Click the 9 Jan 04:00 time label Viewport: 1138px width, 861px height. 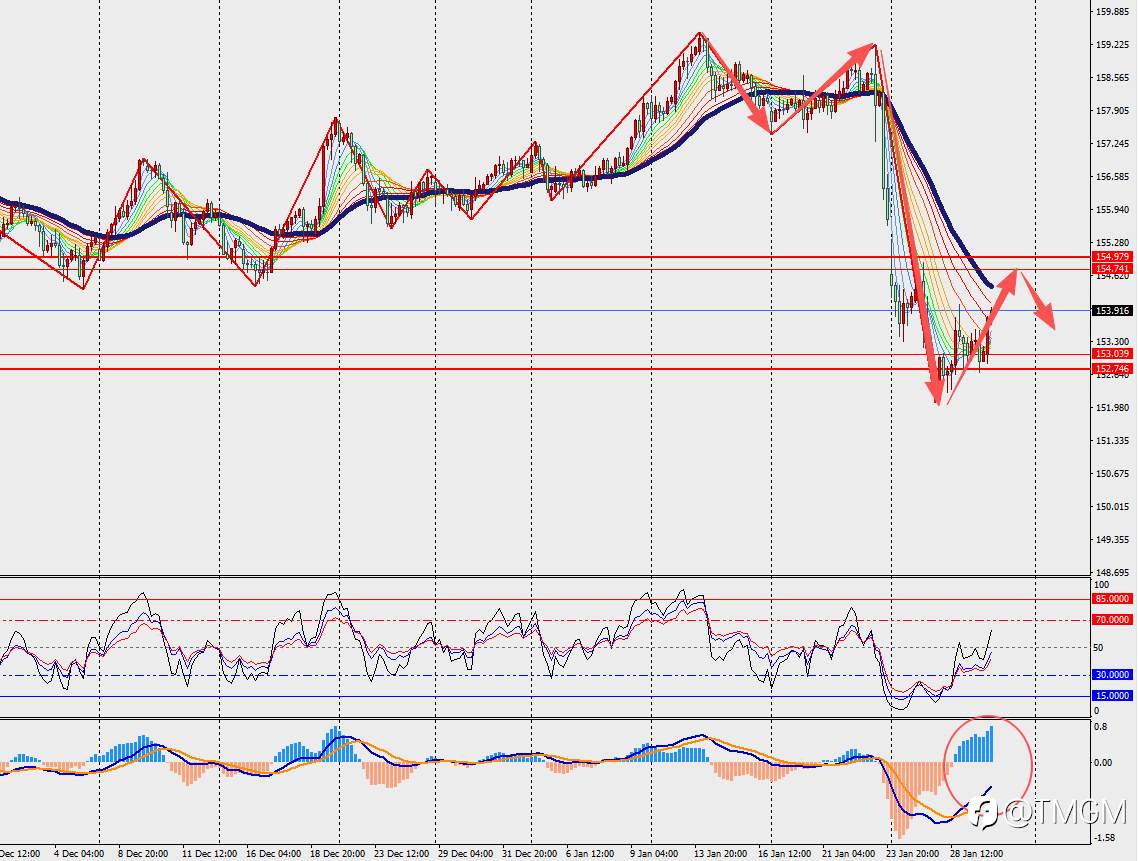(655, 854)
